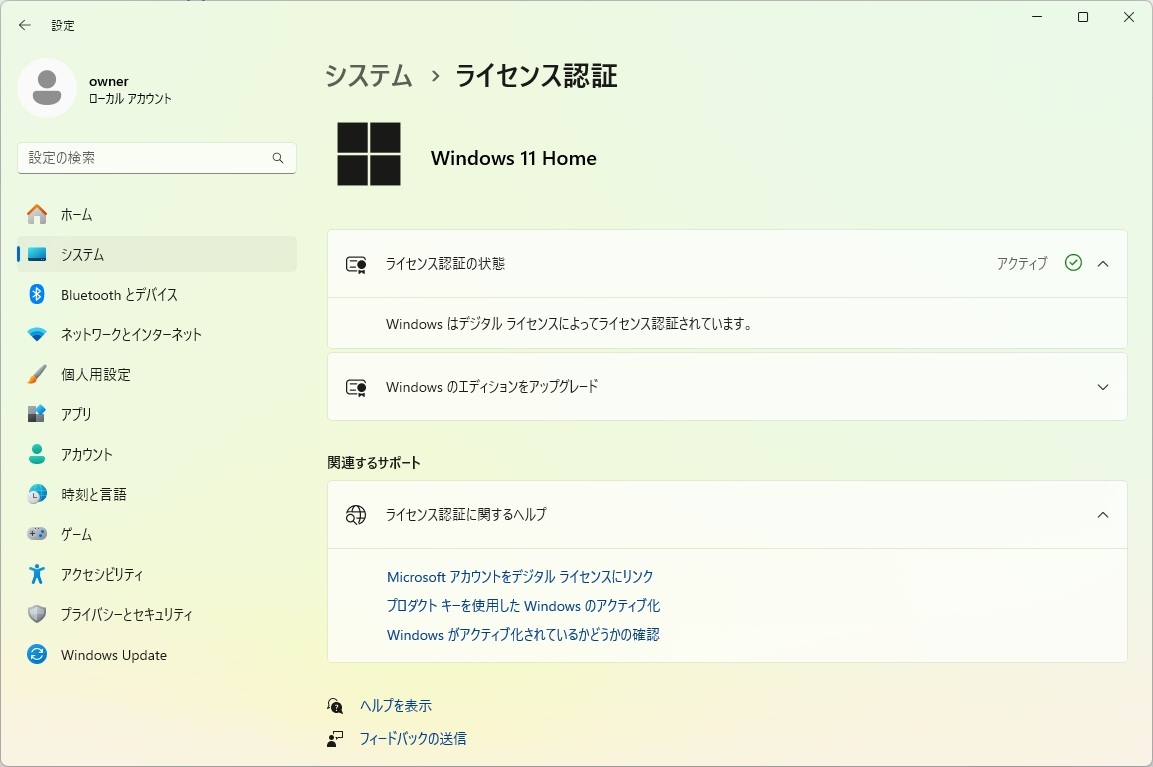Click the green checkmark next to アクティブ

point(1073,263)
